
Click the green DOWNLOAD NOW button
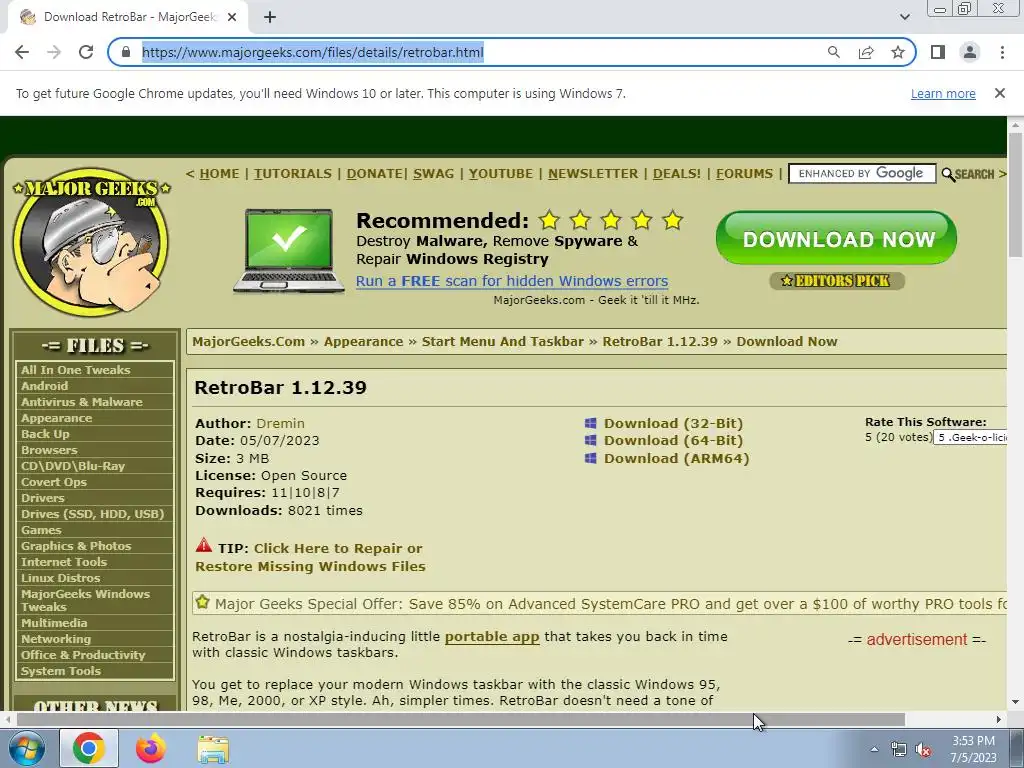tap(836, 238)
